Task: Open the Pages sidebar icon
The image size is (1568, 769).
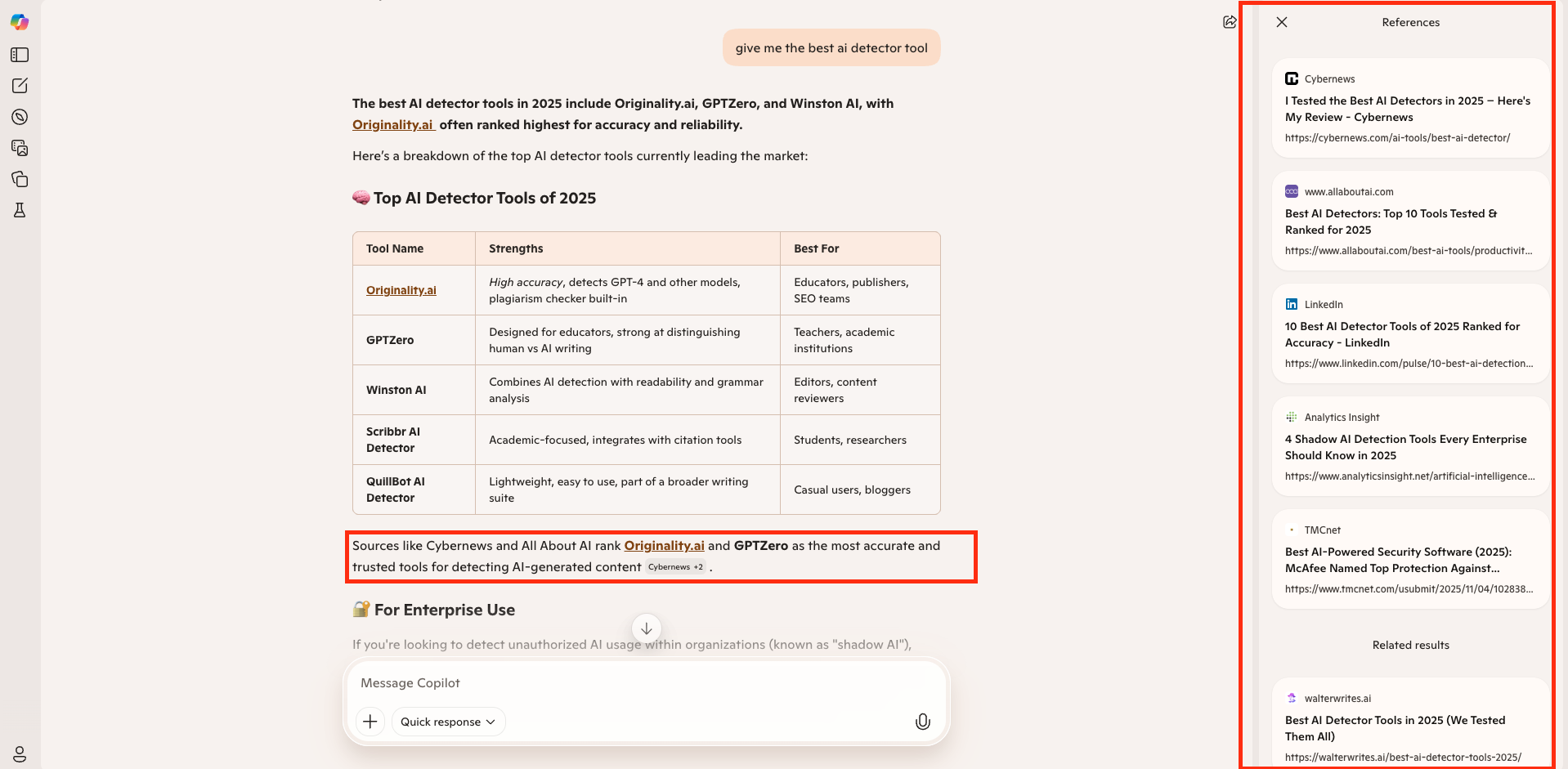Action: point(20,179)
